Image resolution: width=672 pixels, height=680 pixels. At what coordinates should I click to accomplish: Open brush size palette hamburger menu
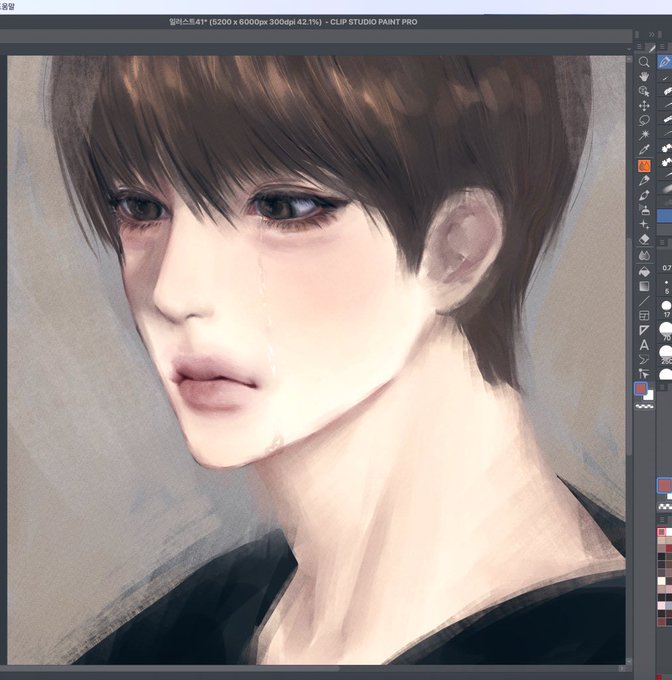point(662,242)
